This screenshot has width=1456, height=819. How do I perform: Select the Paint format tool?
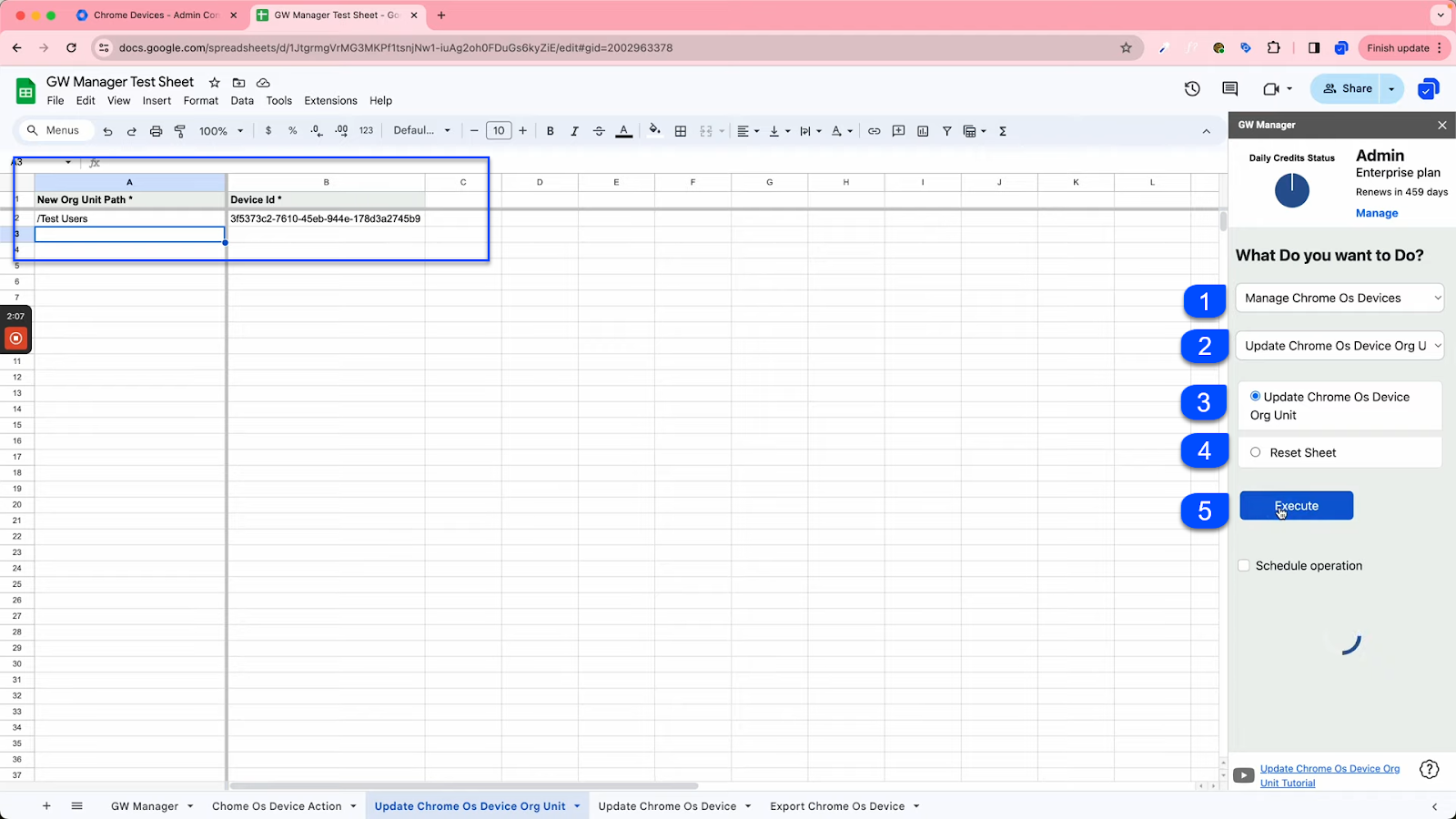[179, 131]
